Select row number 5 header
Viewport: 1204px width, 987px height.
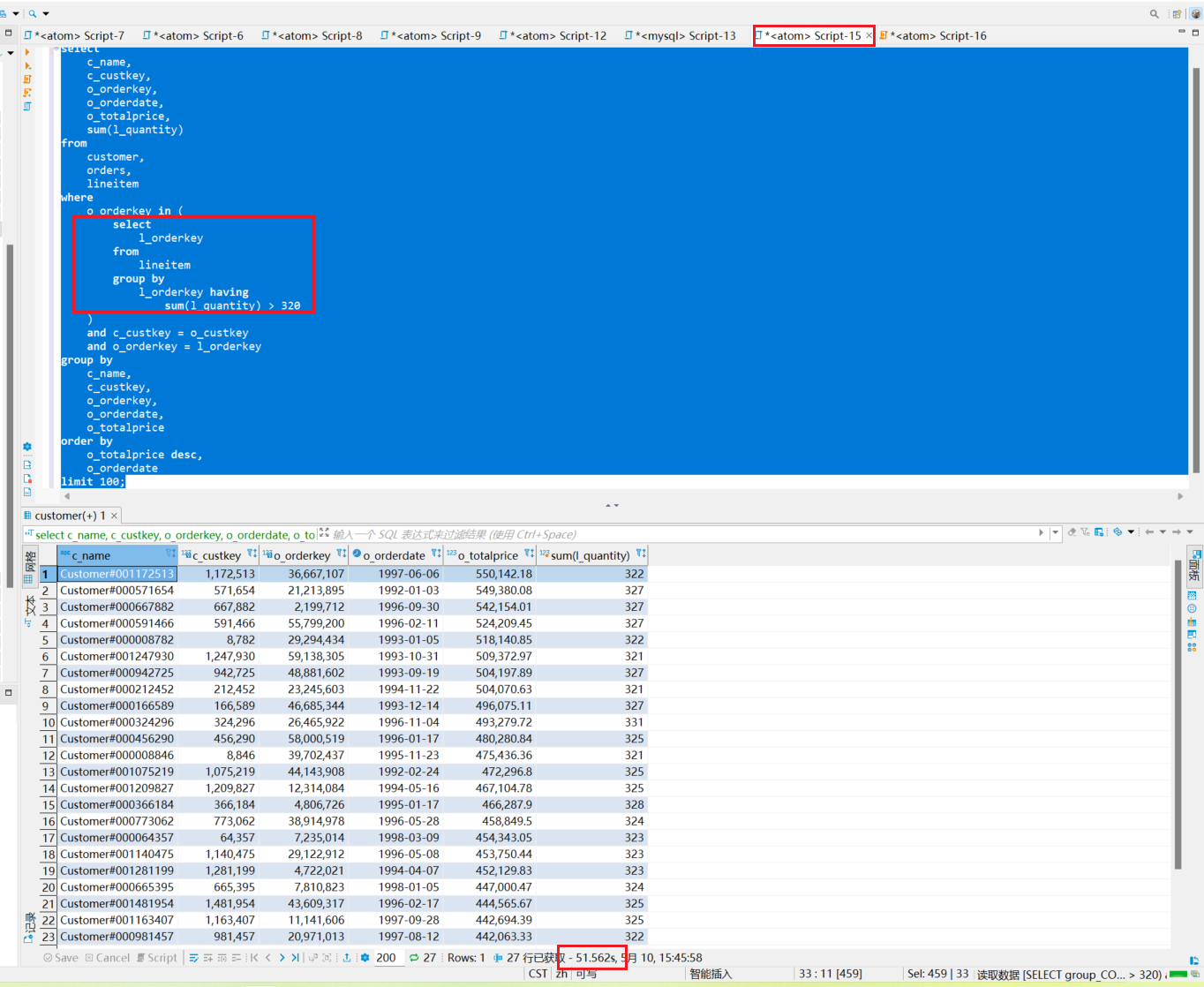click(48, 640)
